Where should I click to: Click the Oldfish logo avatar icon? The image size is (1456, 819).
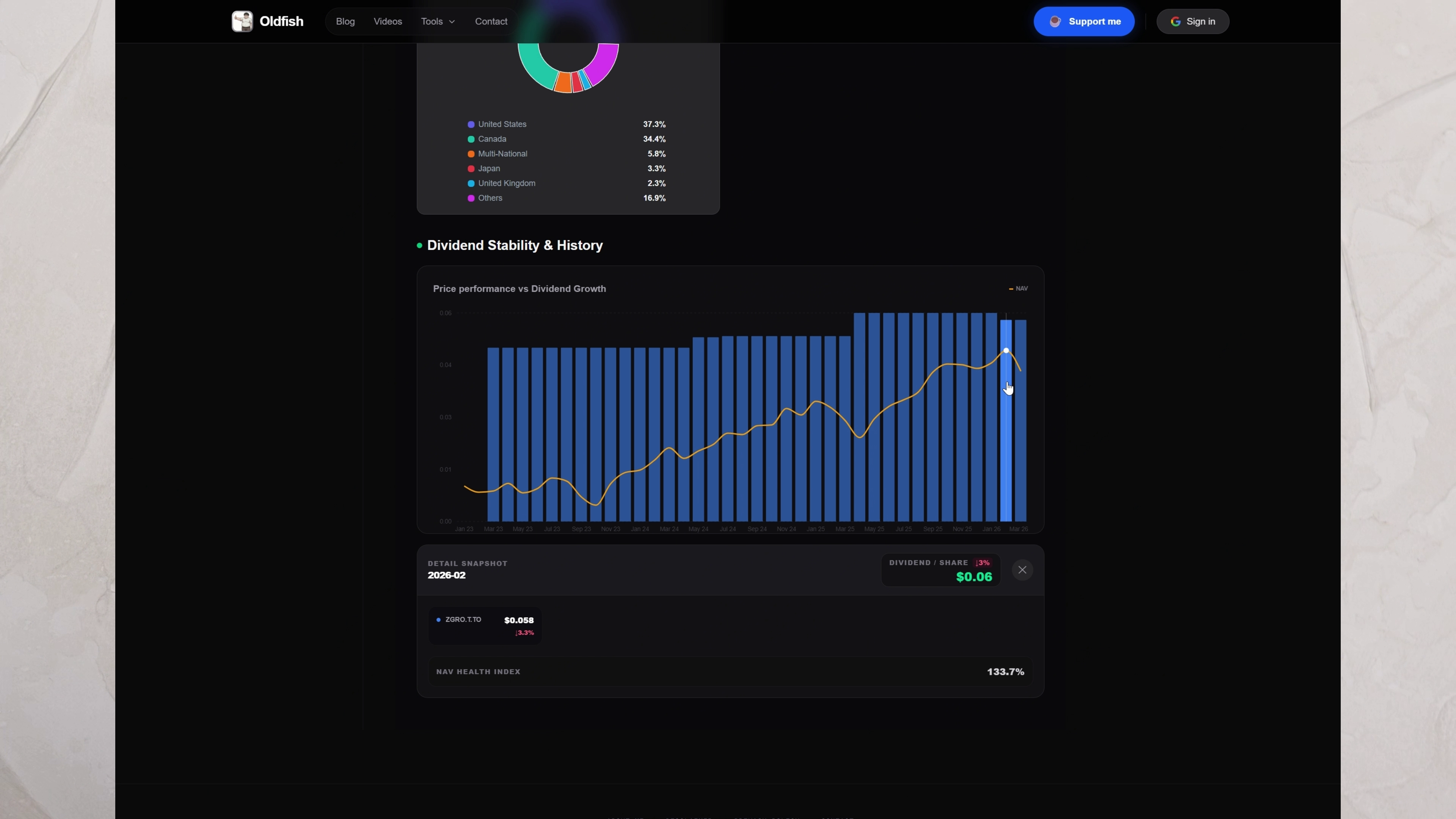[242, 22]
